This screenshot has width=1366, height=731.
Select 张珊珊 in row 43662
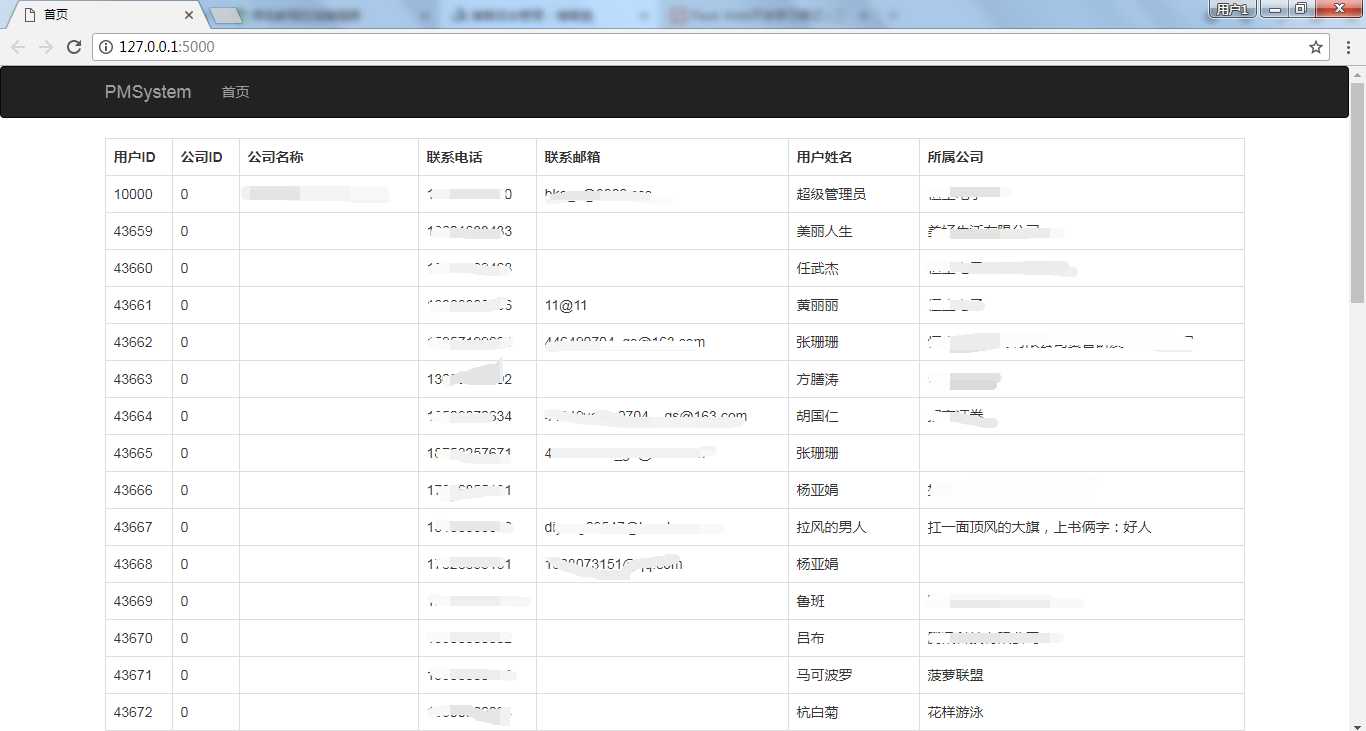click(x=817, y=342)
